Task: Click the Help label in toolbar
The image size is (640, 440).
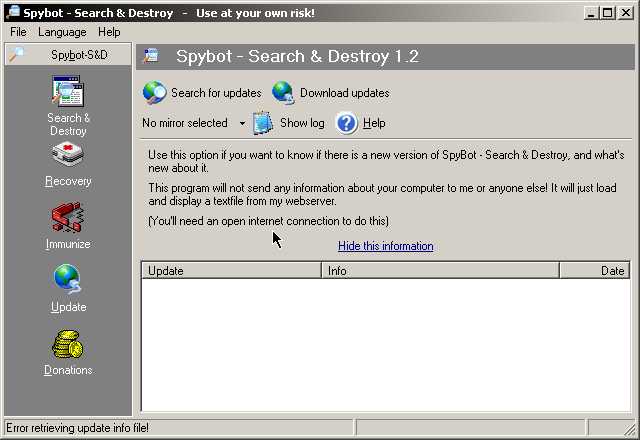Action: [x=374, y=123]
